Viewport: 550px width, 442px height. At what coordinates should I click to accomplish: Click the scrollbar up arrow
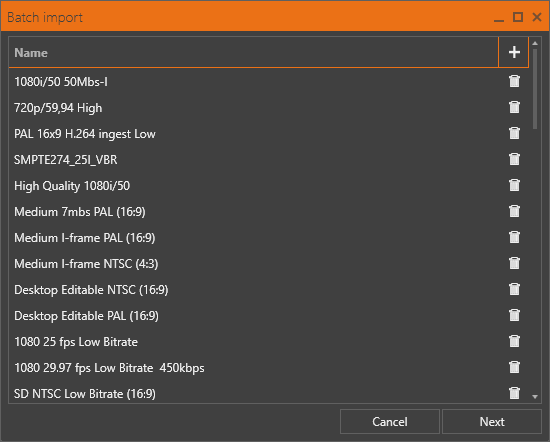point(535,43)
